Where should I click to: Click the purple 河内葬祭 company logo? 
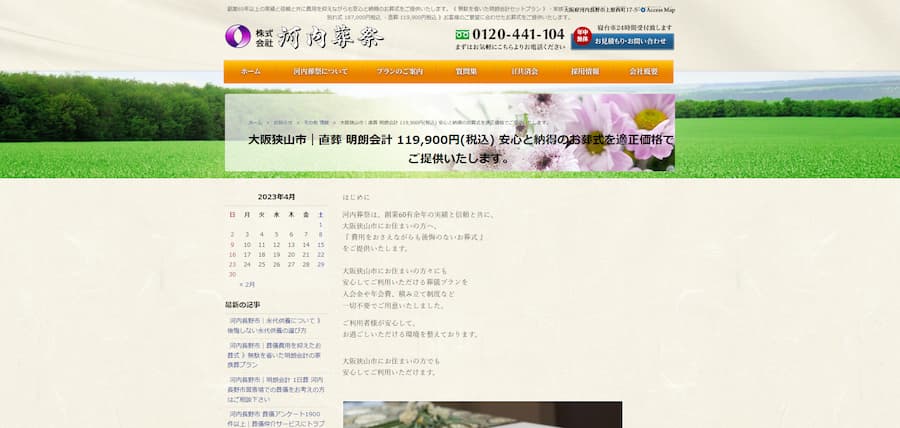[238, 36]
